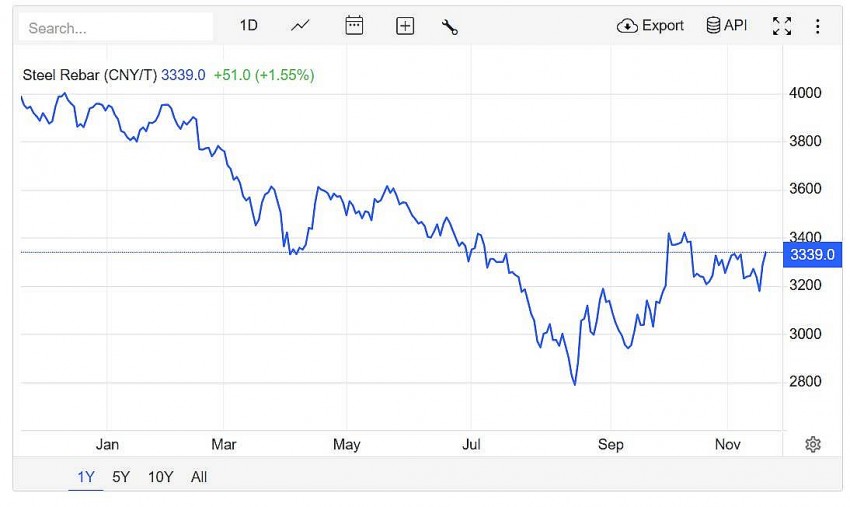This screenshot has height=507, width=850.
Task: Click the plus icon to add comparison
Action: tap(405, 26)
